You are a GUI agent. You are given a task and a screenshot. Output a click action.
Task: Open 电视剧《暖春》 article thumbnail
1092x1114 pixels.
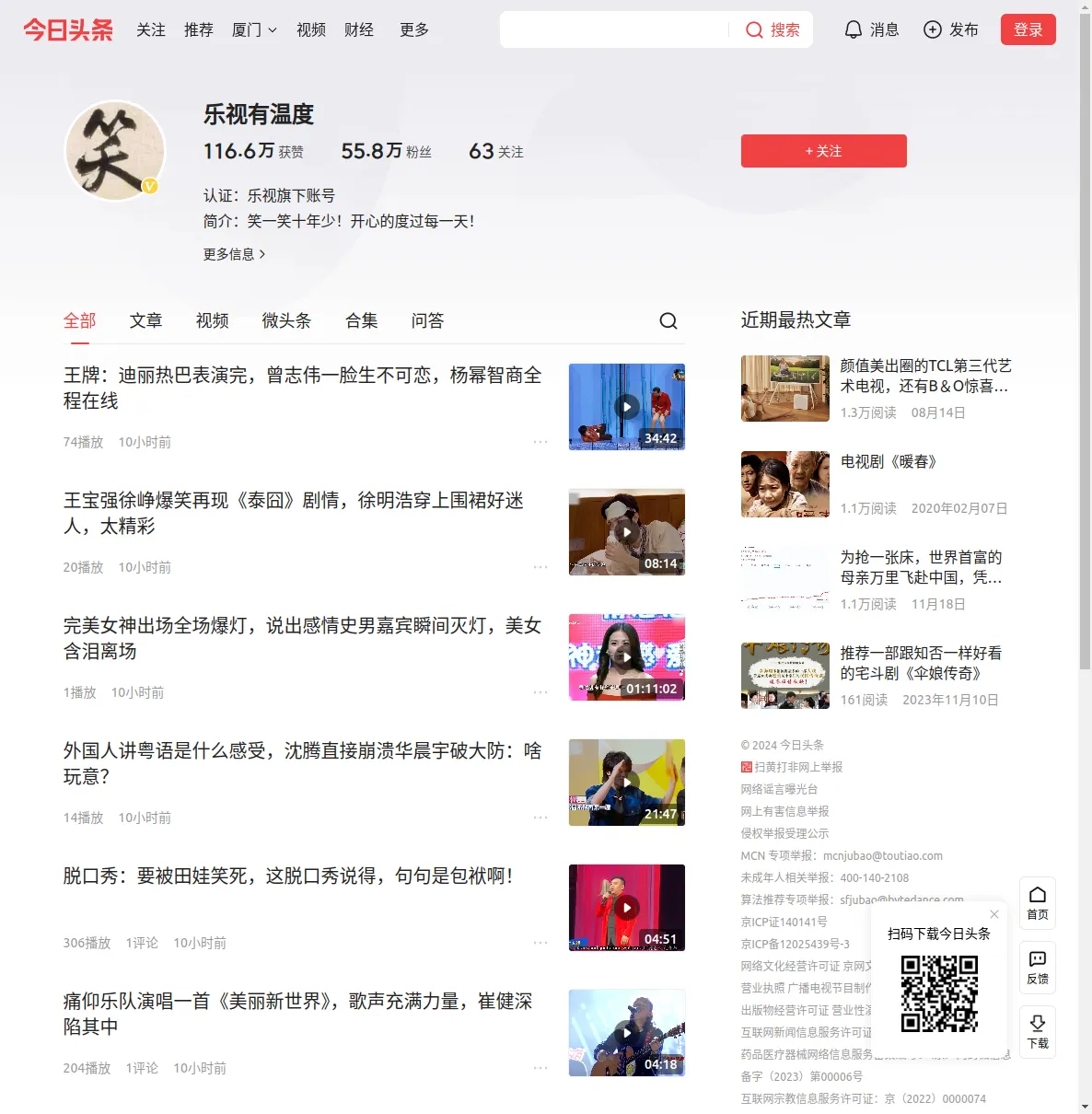[785, 484]
